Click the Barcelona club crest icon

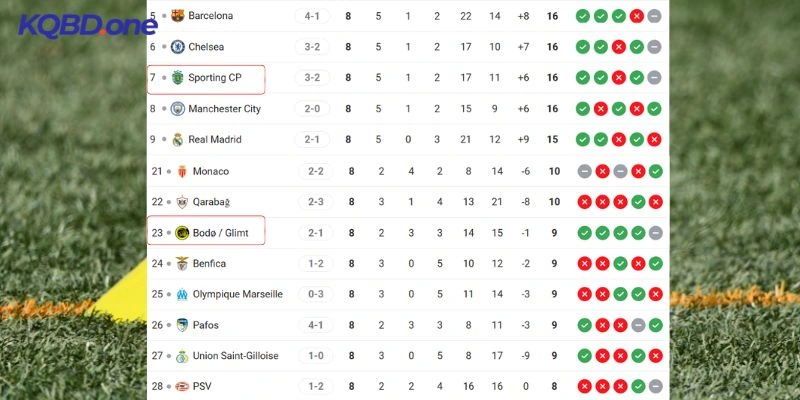[x=177, y=16]
